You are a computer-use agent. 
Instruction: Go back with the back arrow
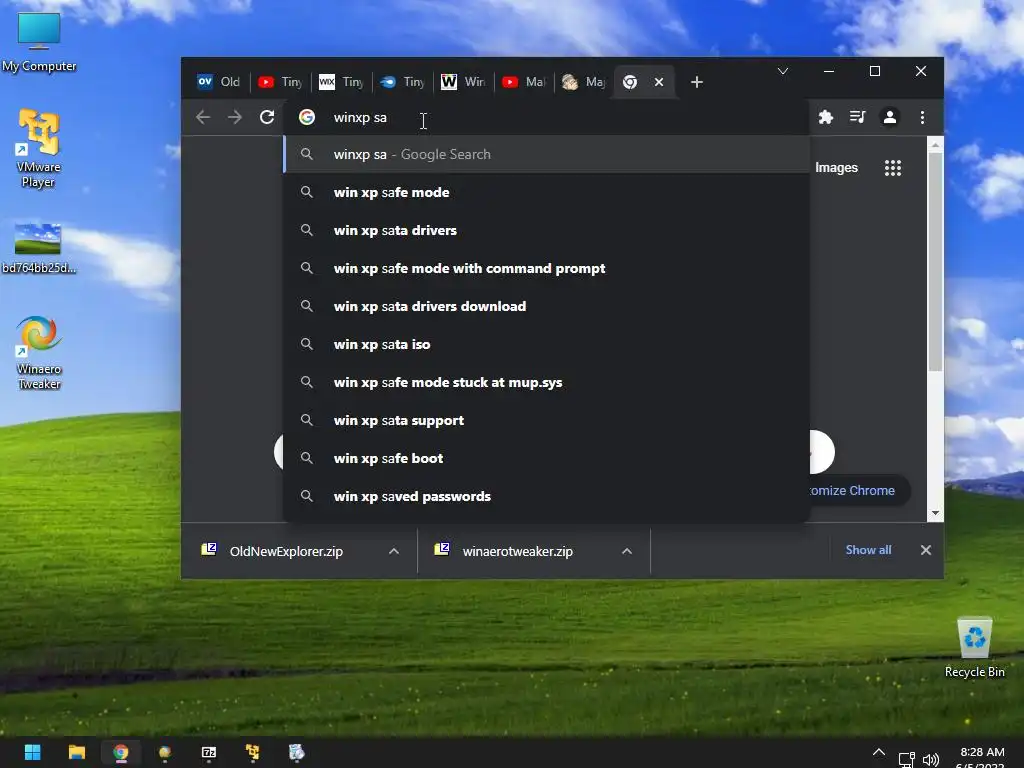tap(203, 118)
